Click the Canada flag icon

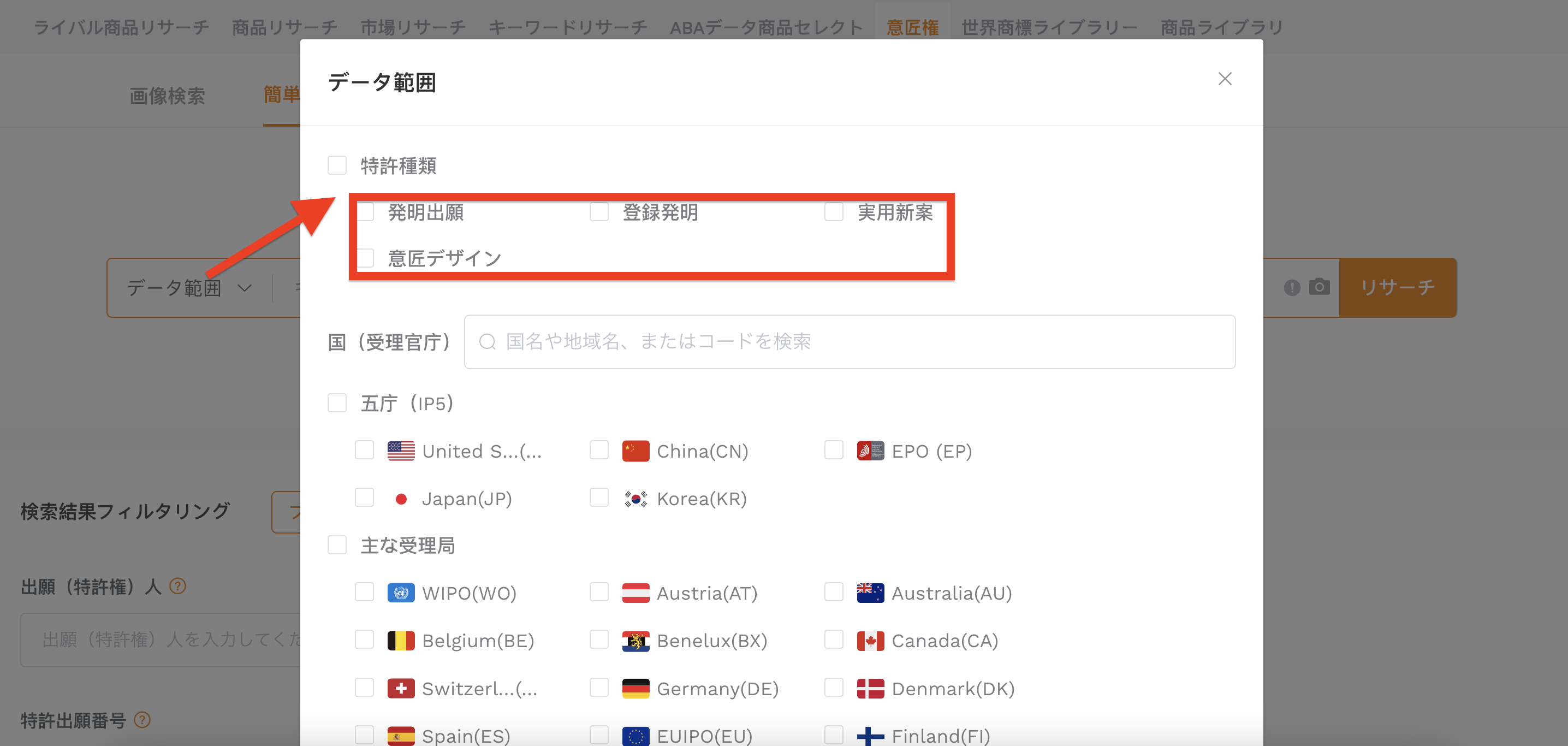[870, 641]
